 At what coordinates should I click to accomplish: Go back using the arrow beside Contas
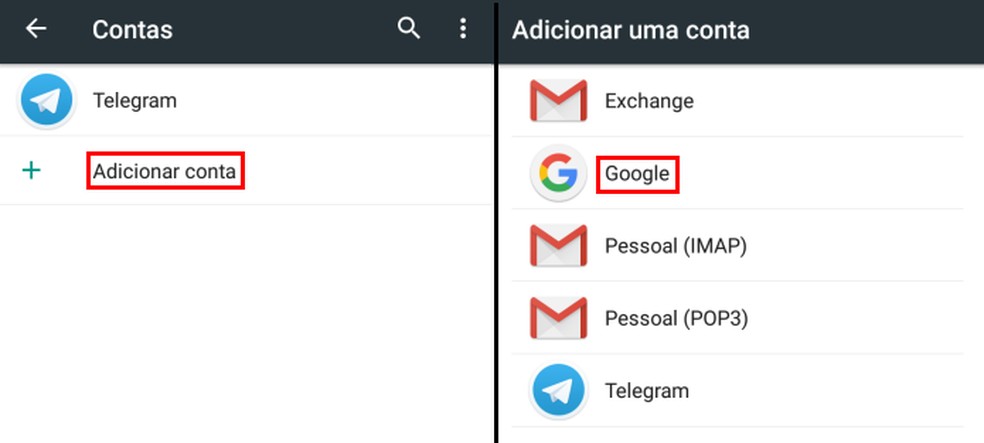pyautogui.click(x=36, y=29)
